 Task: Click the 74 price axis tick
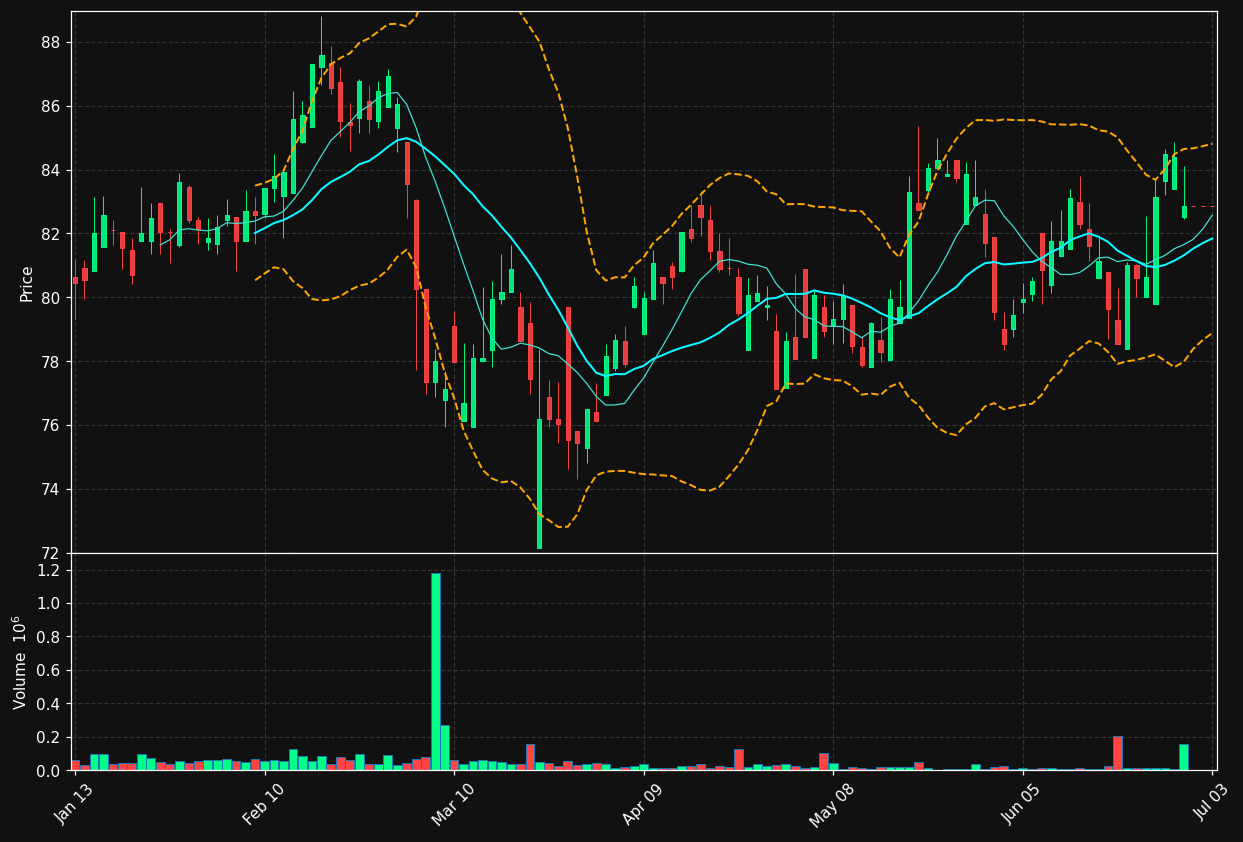click(51, 490)
